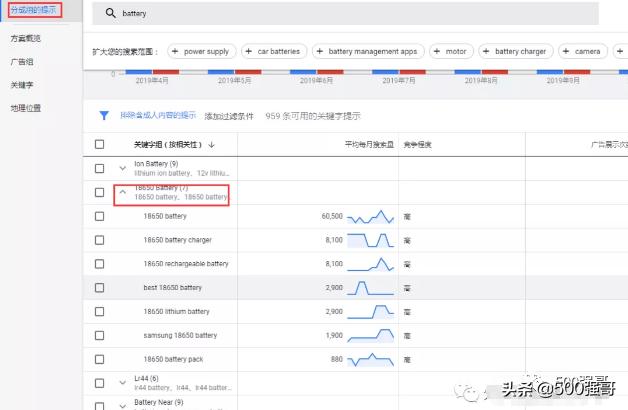628x410 pixels.
Task: Open trend sparkline for 18650 rechargeable battery
Action: point(370,264)
